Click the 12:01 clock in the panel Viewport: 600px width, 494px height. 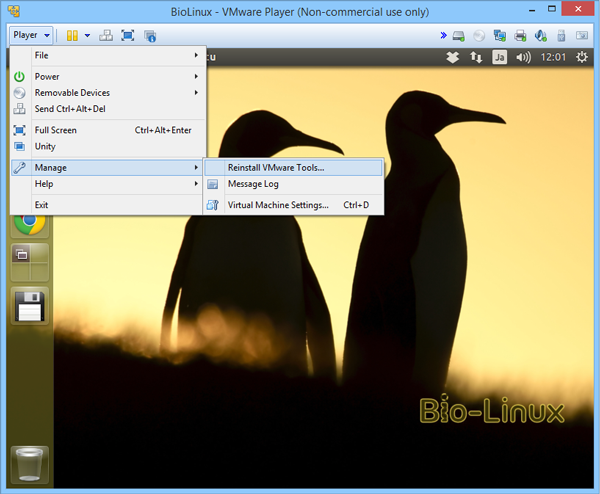pos(553,57)
